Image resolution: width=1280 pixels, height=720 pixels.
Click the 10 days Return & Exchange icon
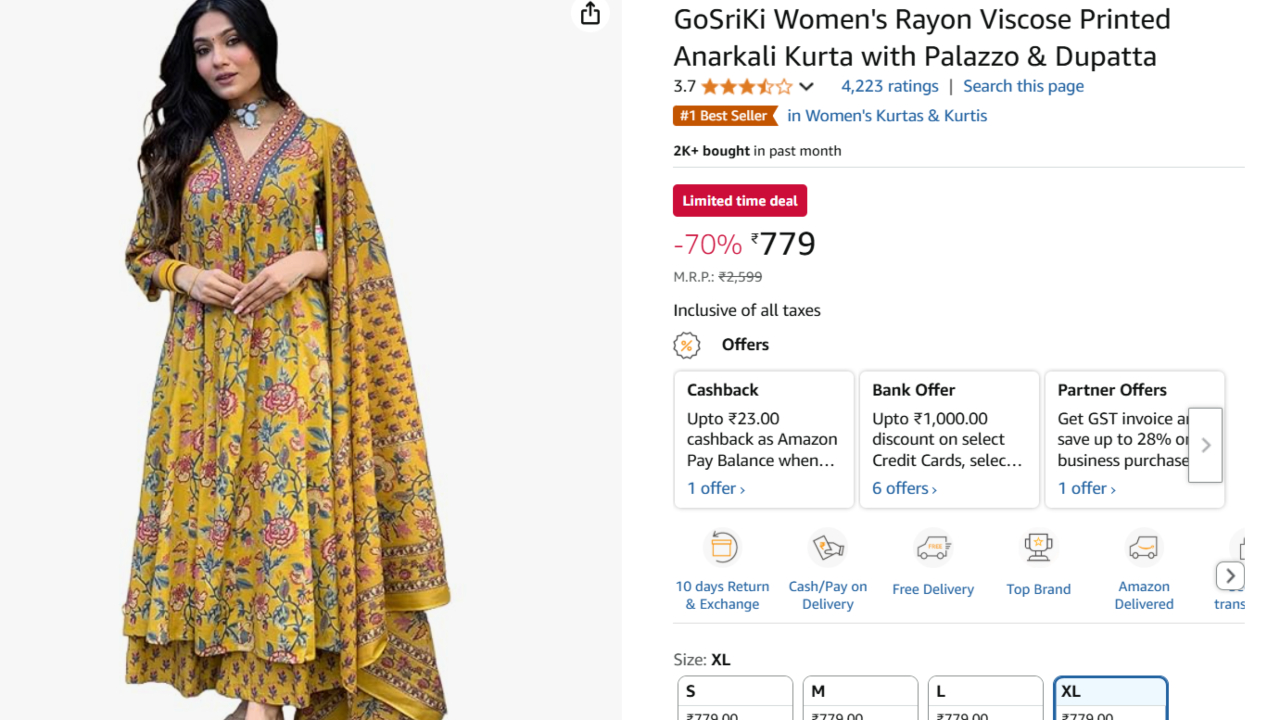722,547
